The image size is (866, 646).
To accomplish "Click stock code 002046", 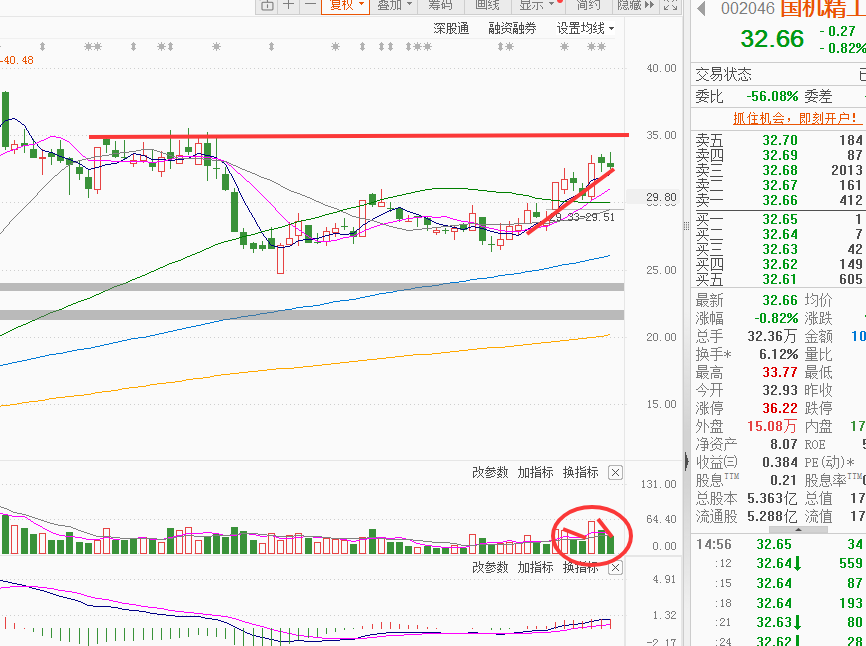I will tap(748, 8).
